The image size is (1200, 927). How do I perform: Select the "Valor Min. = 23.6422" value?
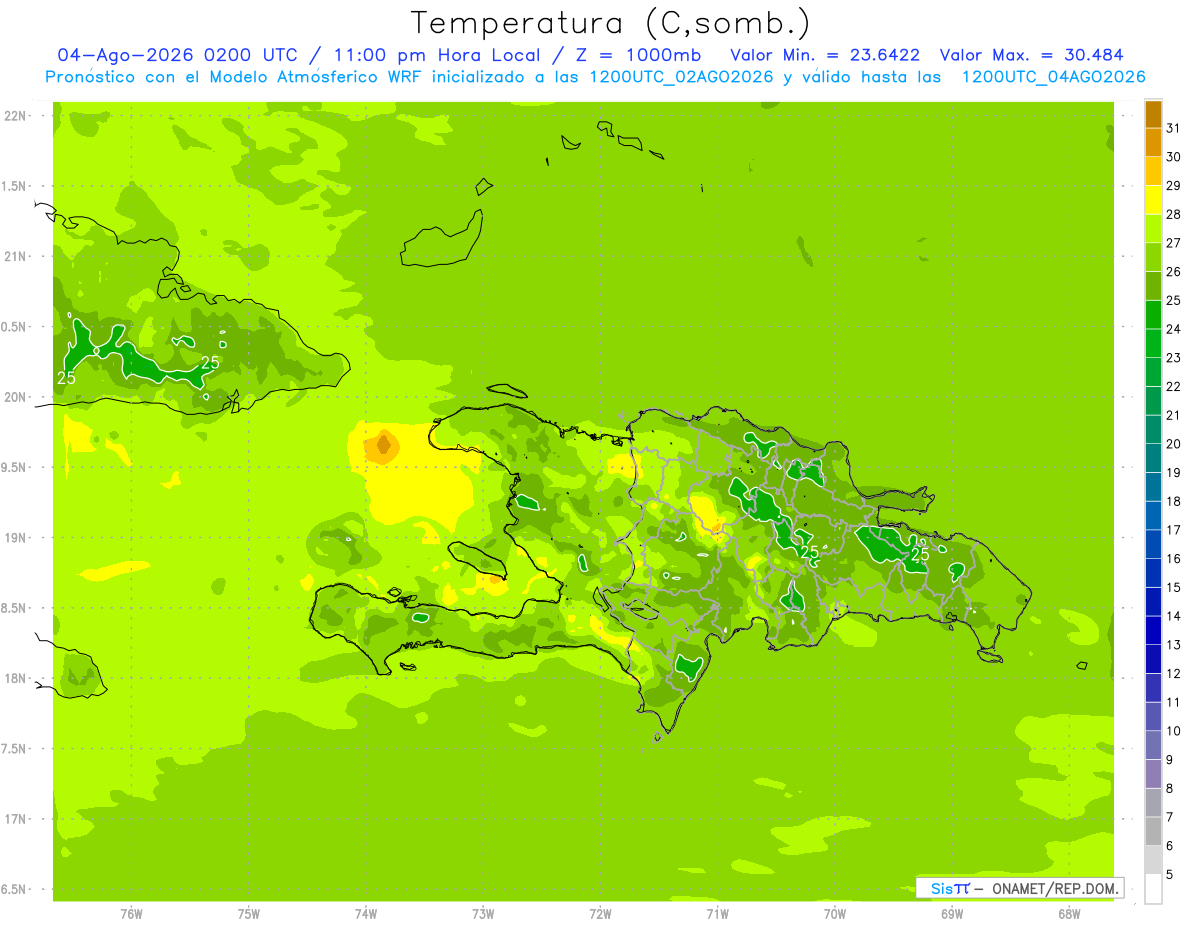click(826, 55)
